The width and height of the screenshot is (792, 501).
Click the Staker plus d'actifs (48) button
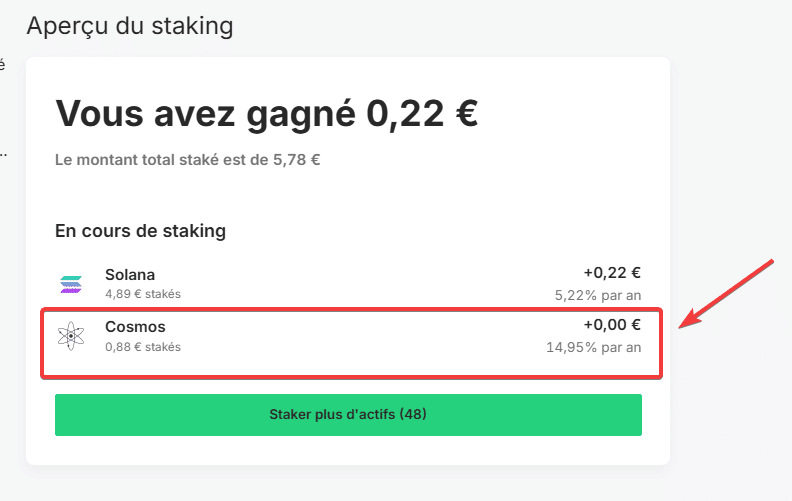click(x=349, y=415)
